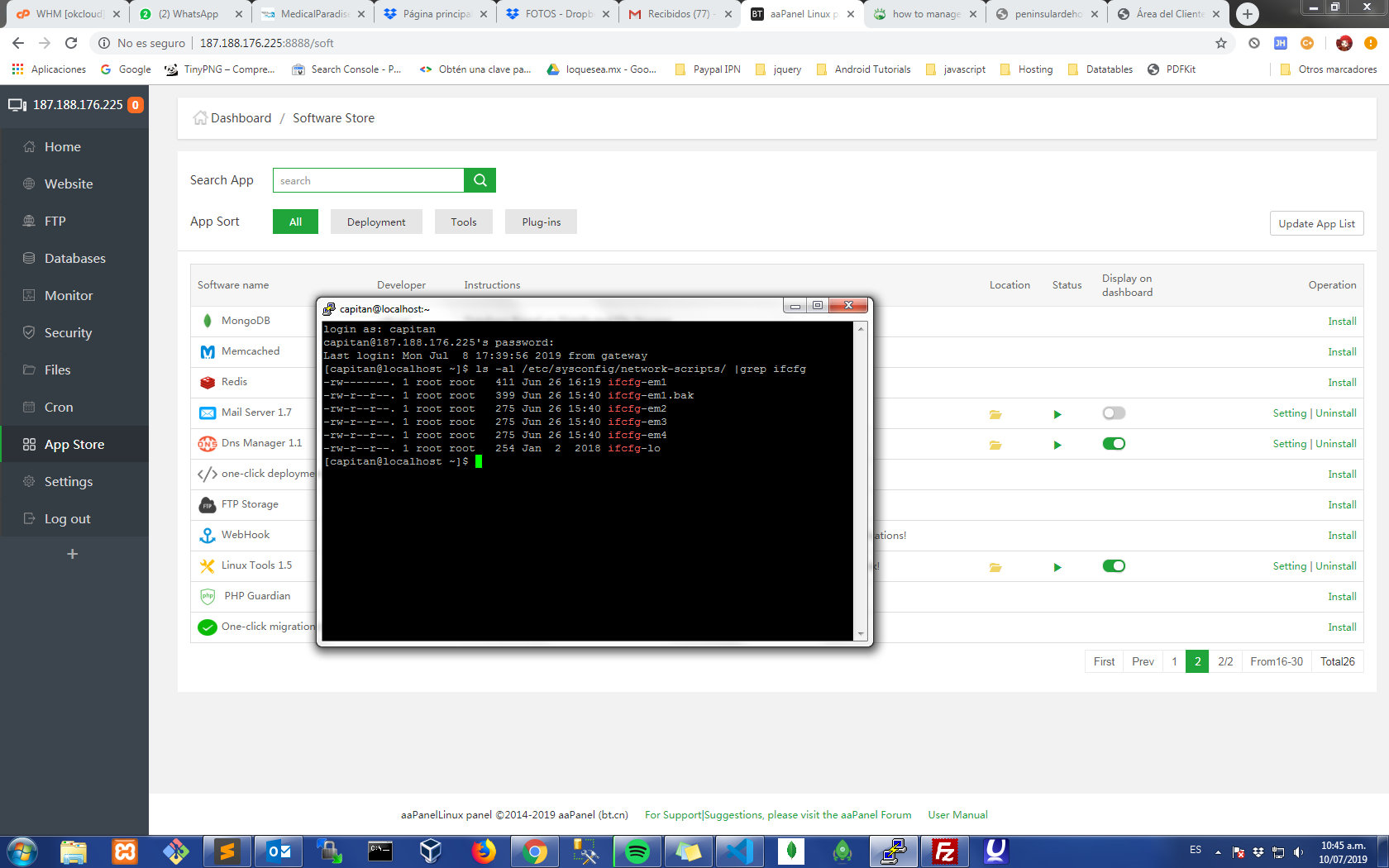Click the WebHook anchor icon
The width and height of the screenshot is (1389, 868).
pos(208,535)
